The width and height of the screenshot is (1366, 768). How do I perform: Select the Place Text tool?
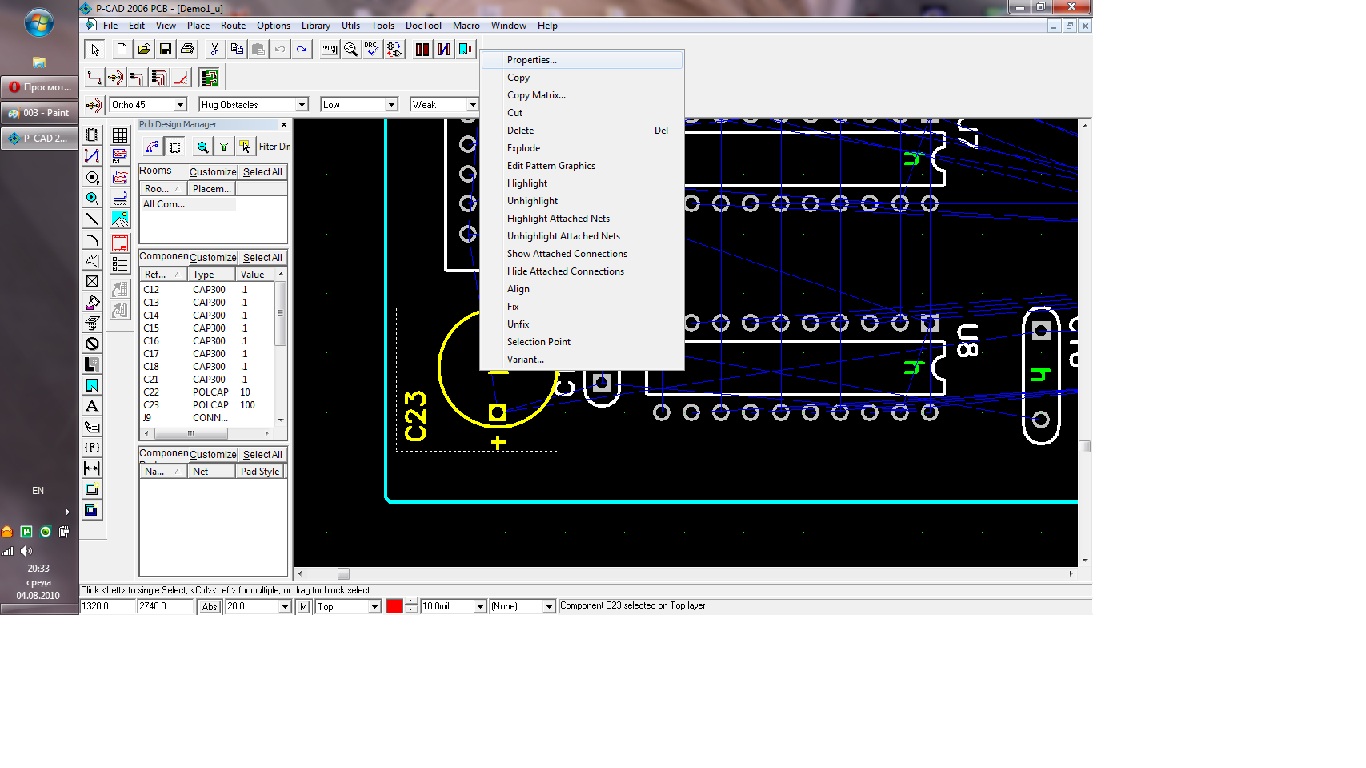coord(92,406)
